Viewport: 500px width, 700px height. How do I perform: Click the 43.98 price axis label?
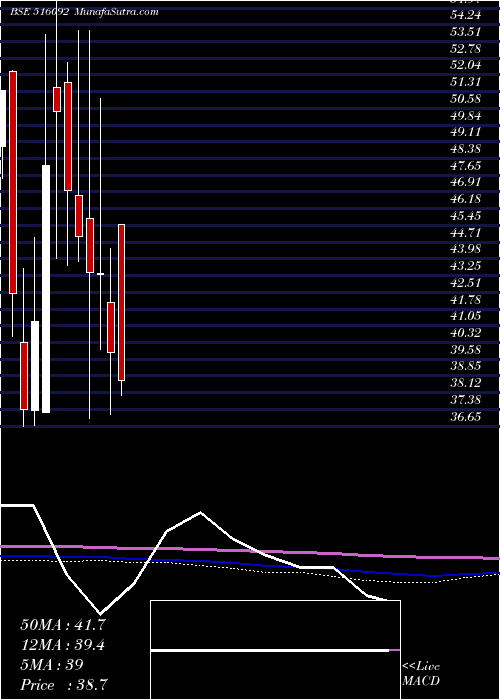click(x=466, y=249)
